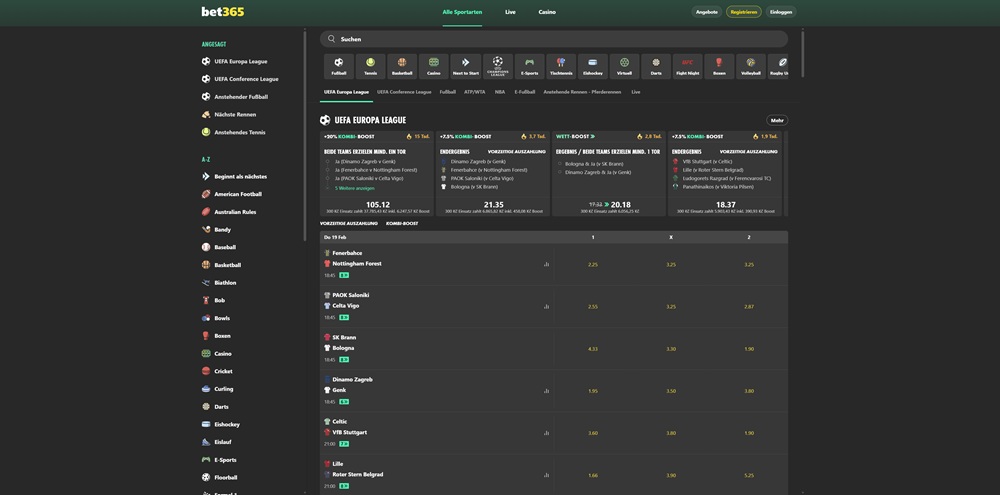
Task: Switch to the Live tab in header
Action: [510, 12]
